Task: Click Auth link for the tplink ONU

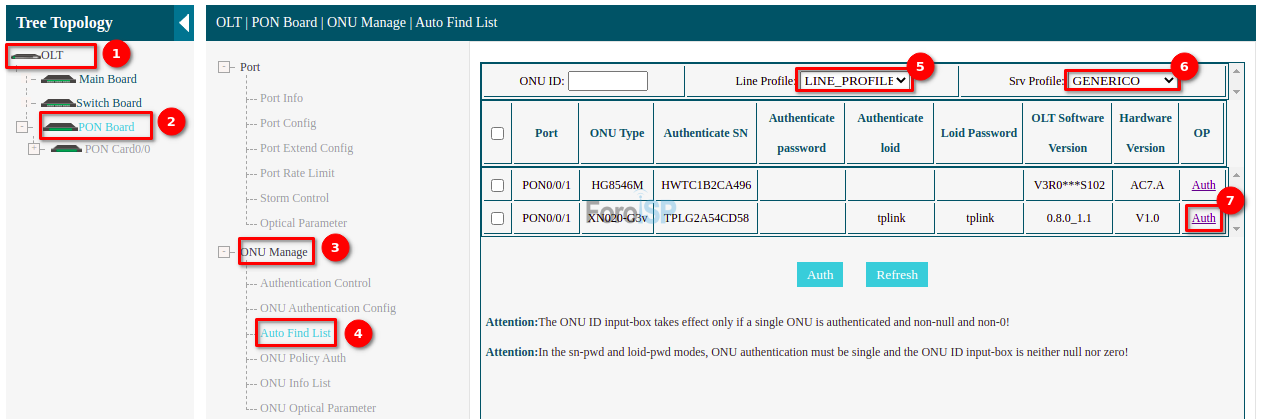Action: click(1203, 218)
